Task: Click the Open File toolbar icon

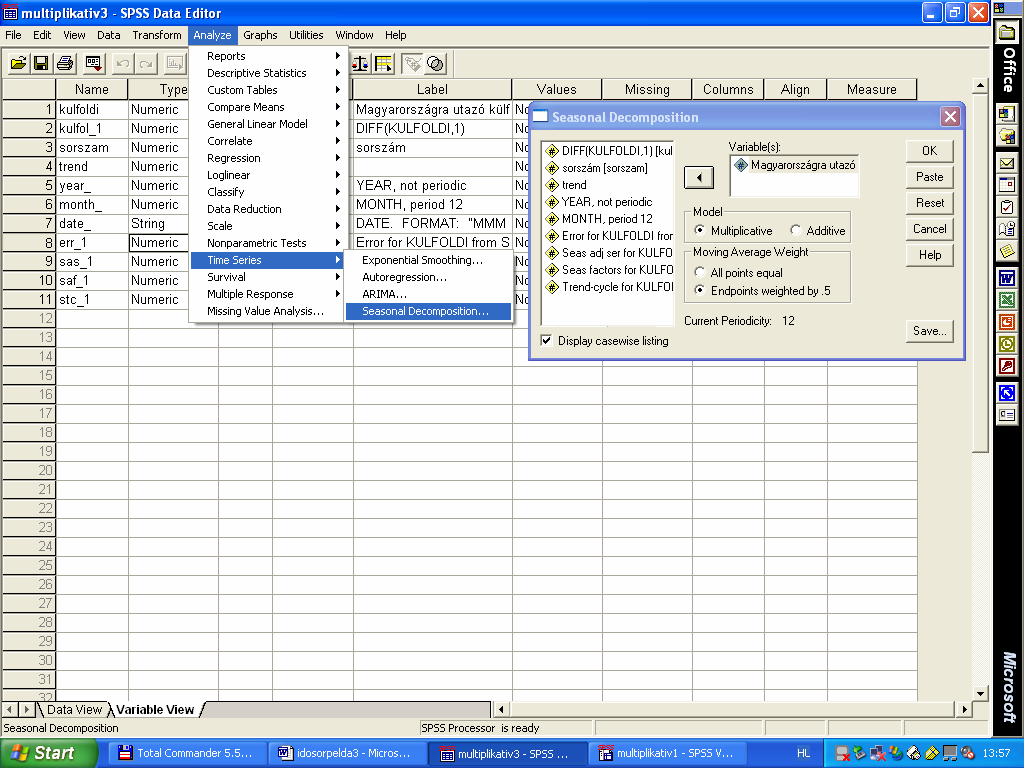Action: [x=18, y=63]
